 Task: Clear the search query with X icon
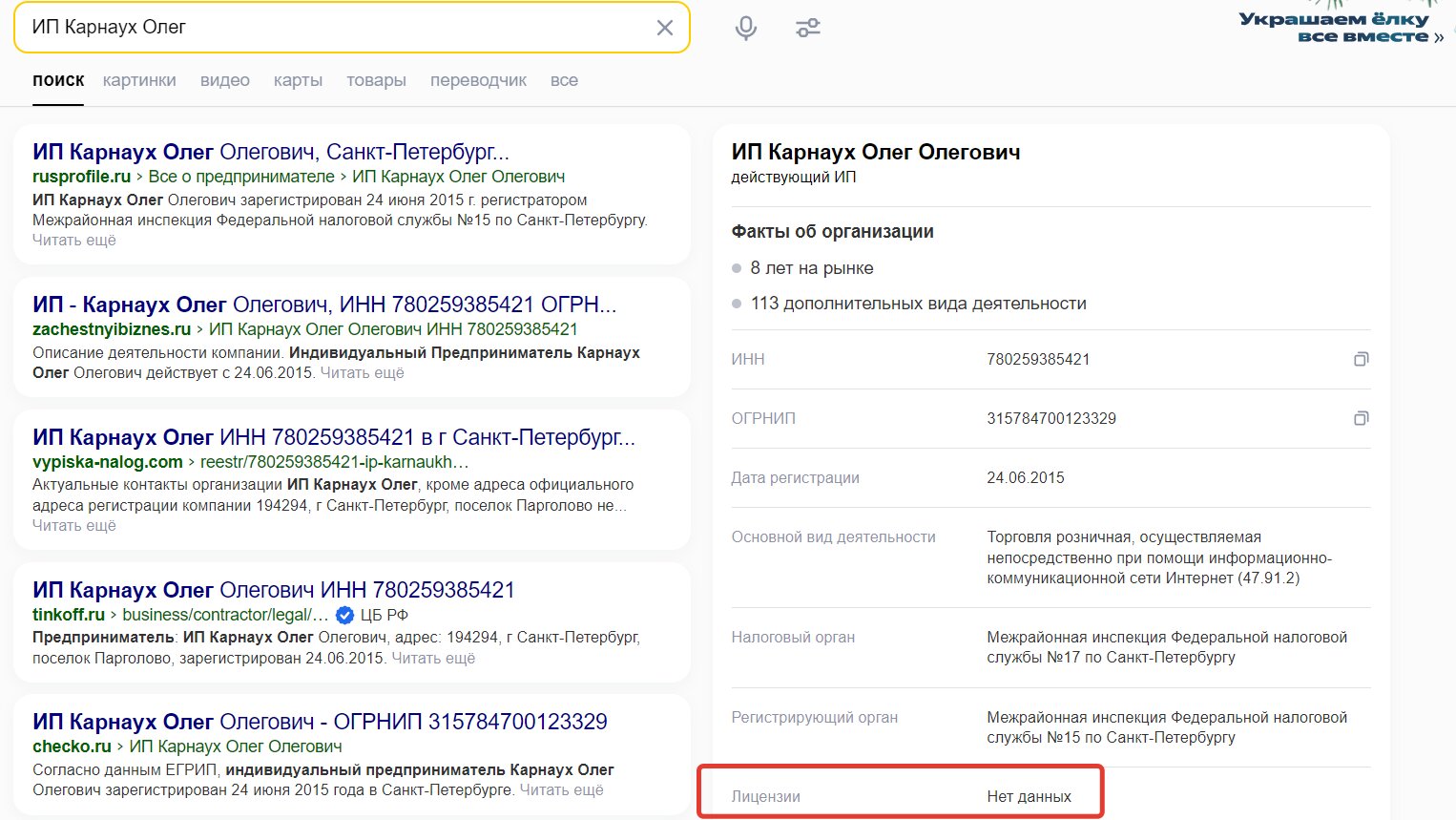click(665, 28)
